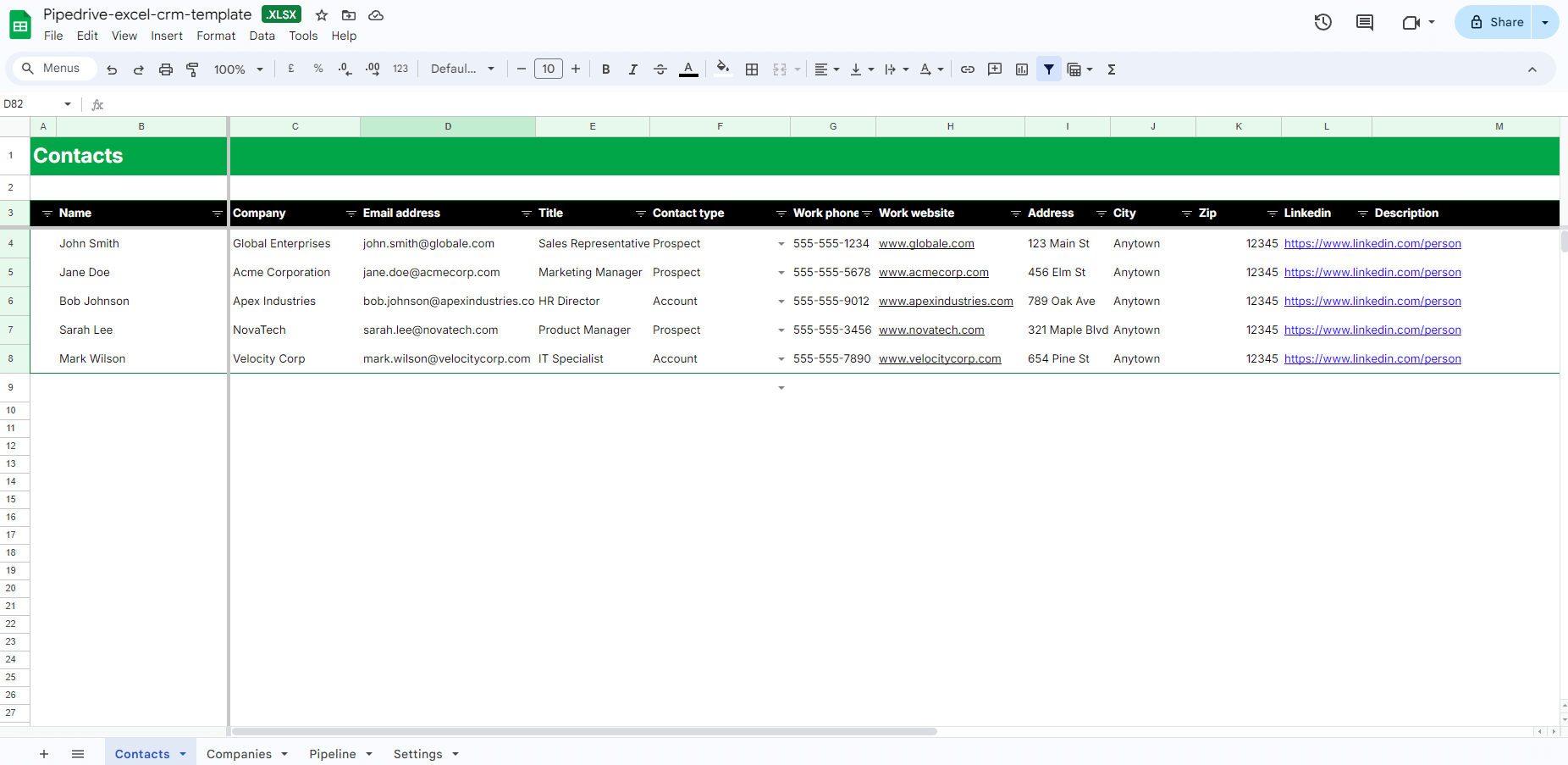The width and height of the screenshot is (1568, 765).
Task: Select the Paint format tool
Action: click(x=192, y=69)
